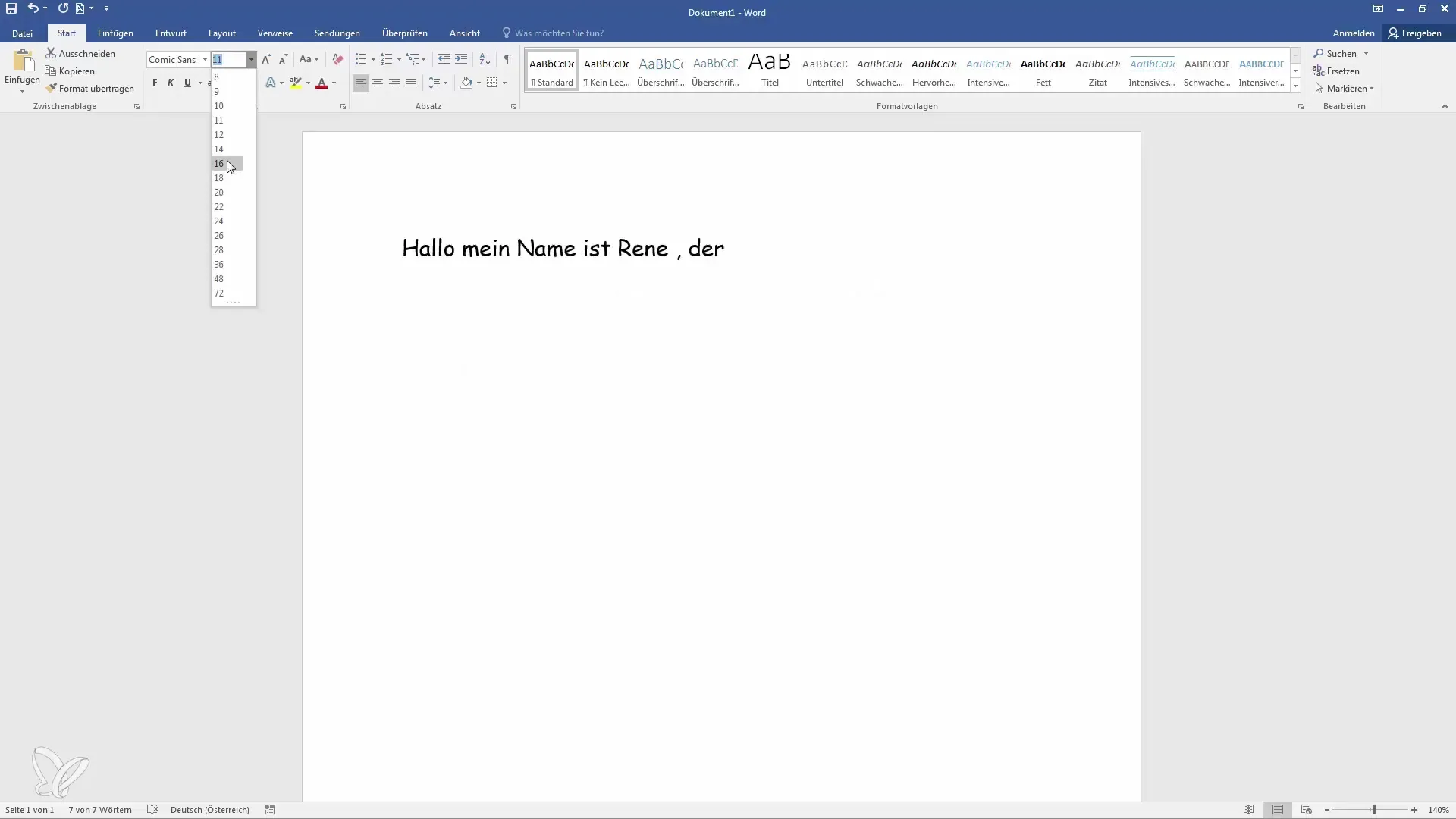Set right text alignment

(394, 83)
